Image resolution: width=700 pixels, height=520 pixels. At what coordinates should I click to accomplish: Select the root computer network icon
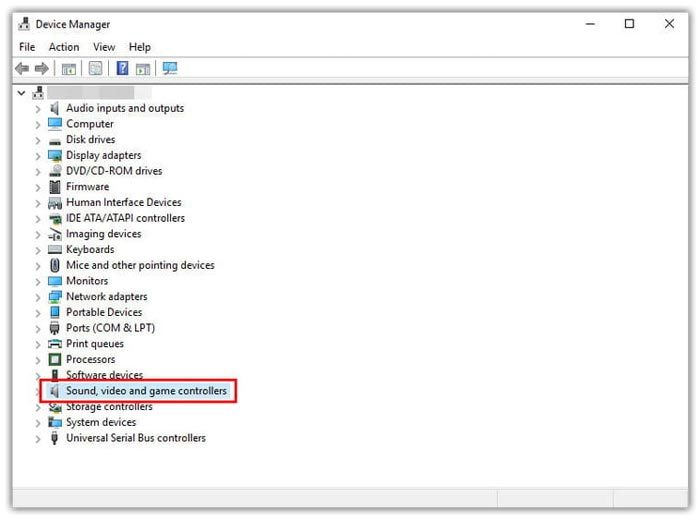tap(38, 93)
